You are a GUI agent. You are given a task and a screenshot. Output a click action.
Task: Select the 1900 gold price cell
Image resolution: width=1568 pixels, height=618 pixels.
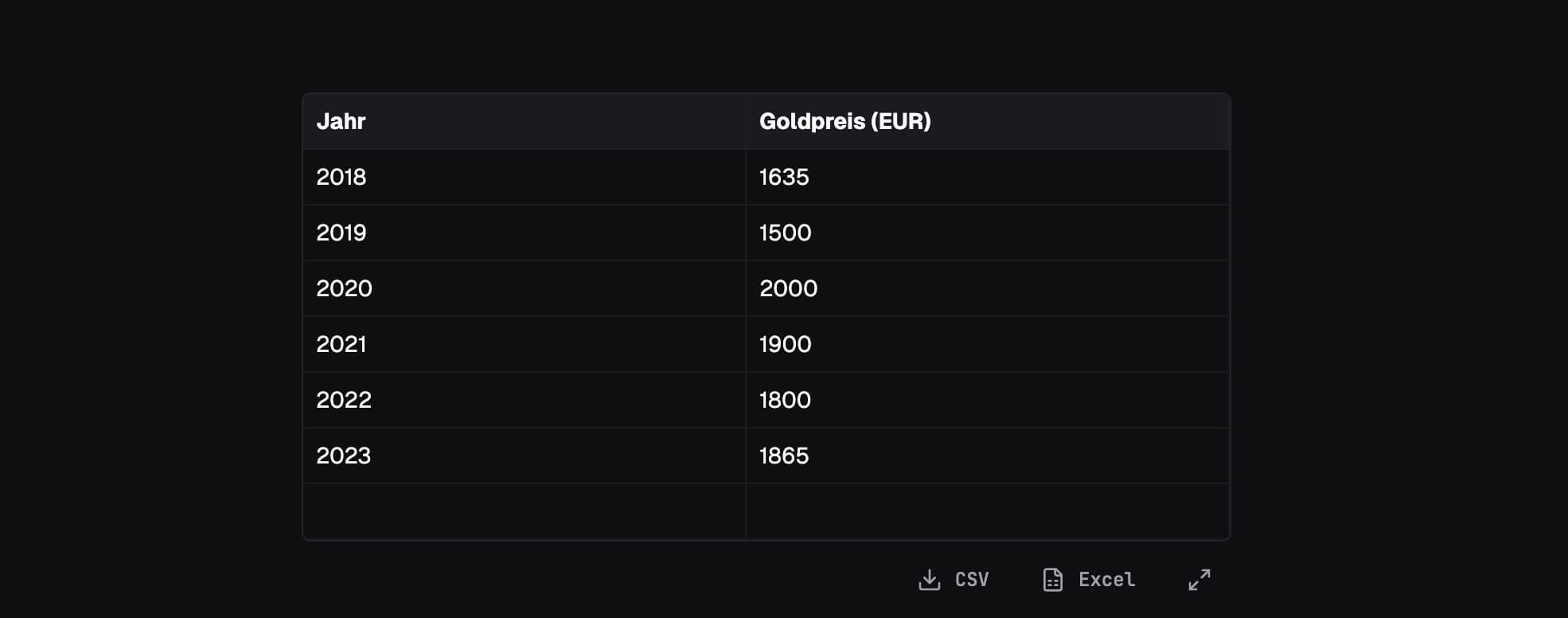(988, 344)
